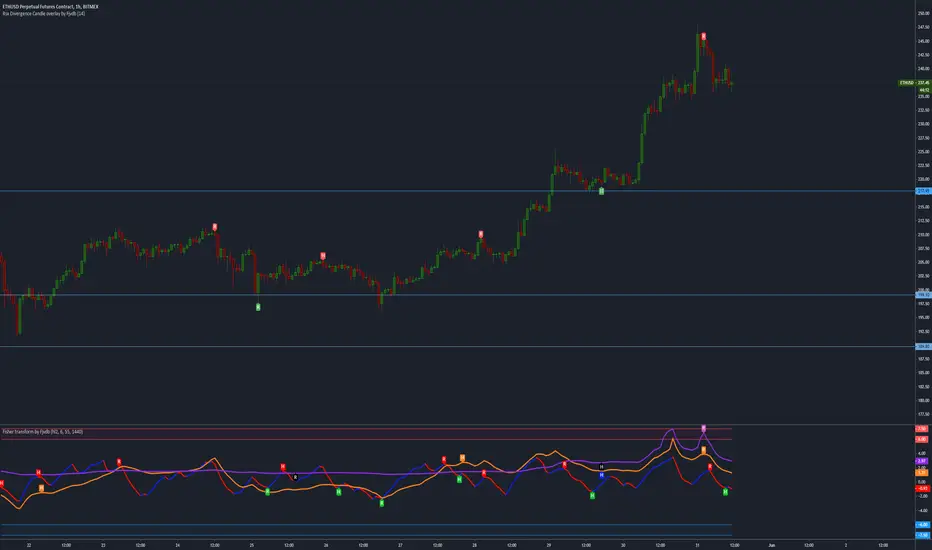Click the purple 2.97 Fisher value label
The height and width of the screenshot is (550, 932).
922,461
